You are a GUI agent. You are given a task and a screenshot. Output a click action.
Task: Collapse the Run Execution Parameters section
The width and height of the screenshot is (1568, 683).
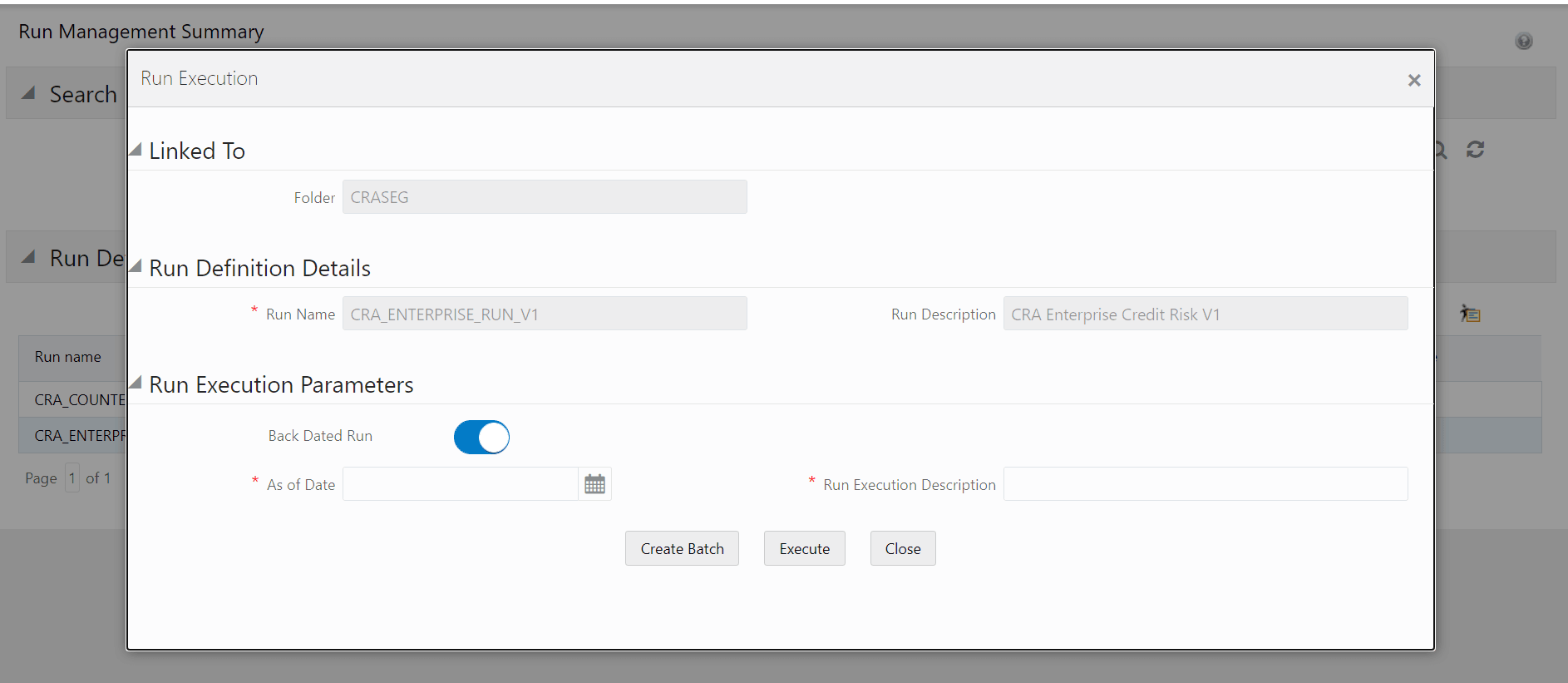[x=136, y=383]
